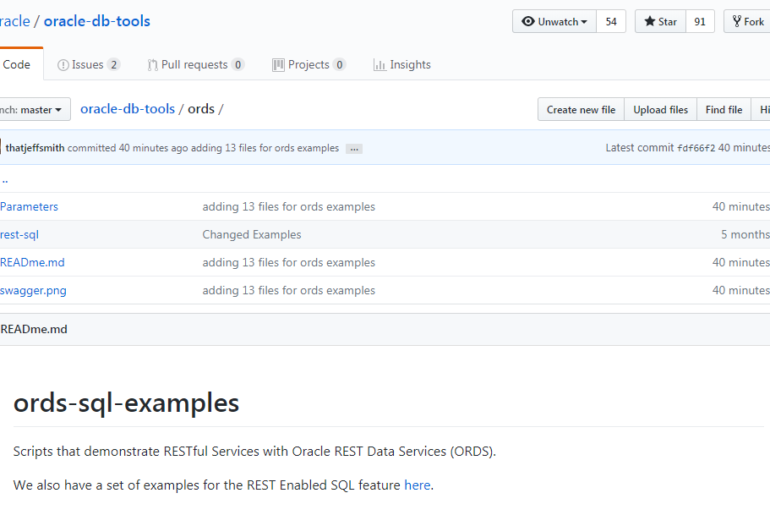Viewport: 770px width, 515px height.
Task: Click Parameters row commit message
Action: point(289,207)
